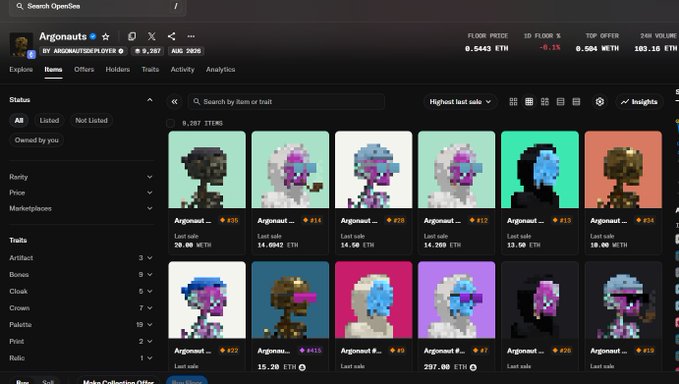
Task: Open the Insights panel
Action: 639,102
